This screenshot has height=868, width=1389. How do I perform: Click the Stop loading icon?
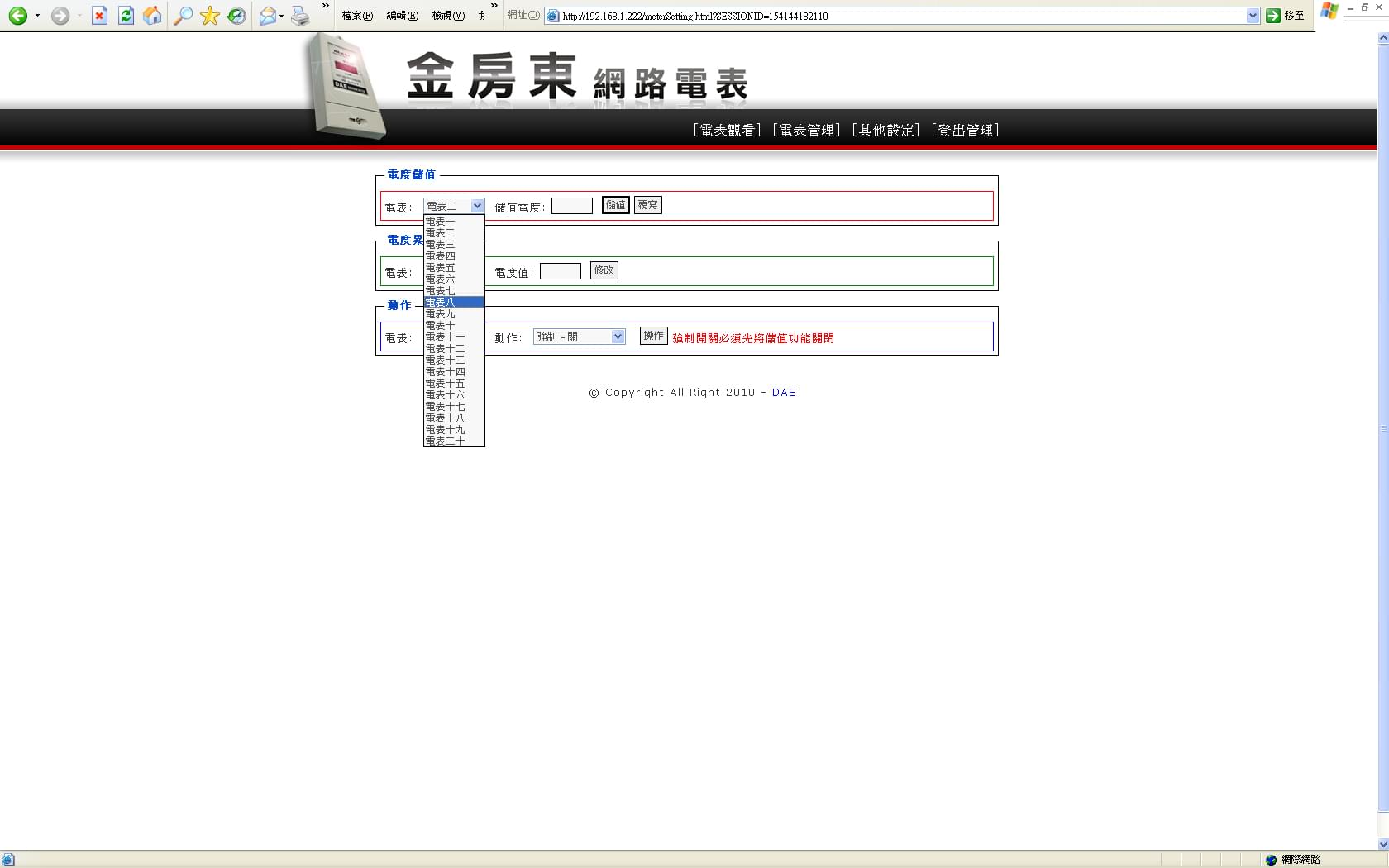tap(99, 16)
